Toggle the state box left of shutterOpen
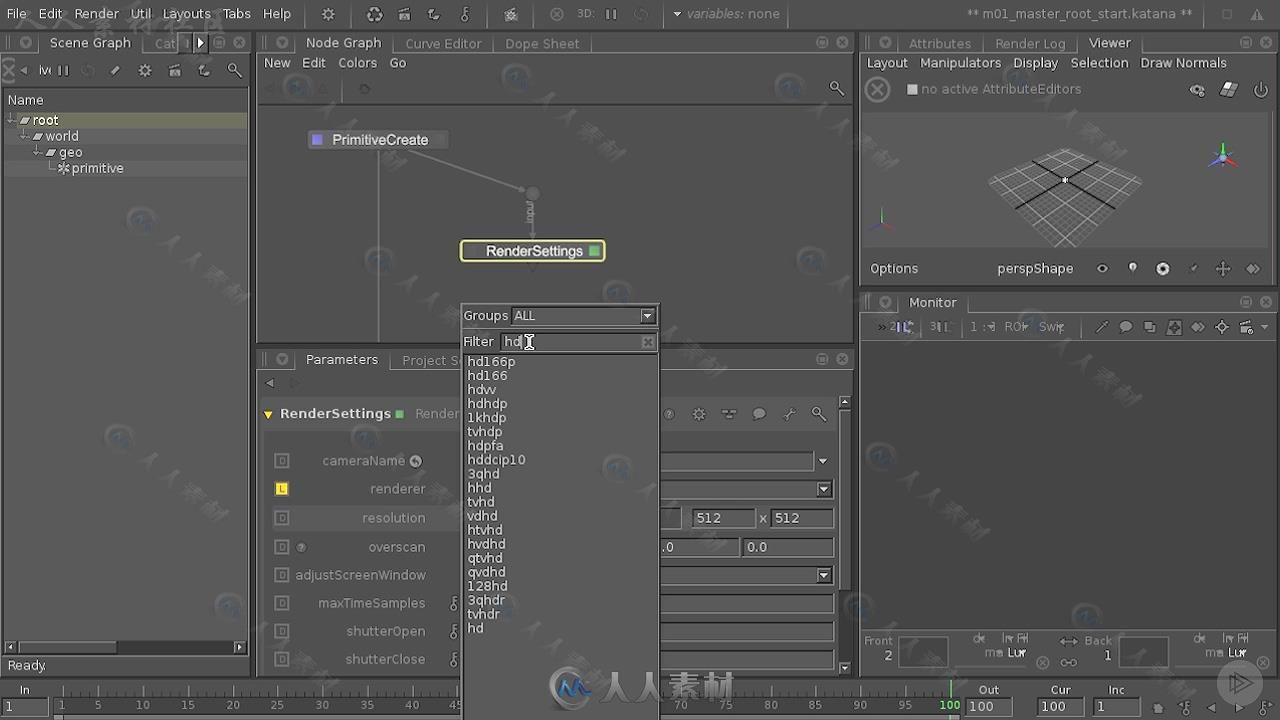The width and height of the screenshot is (1280, 720). tap(282, 631)
